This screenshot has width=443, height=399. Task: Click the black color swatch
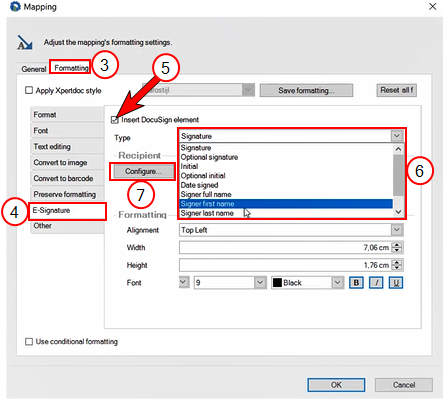pyautogui.click(x=277, y=283)
